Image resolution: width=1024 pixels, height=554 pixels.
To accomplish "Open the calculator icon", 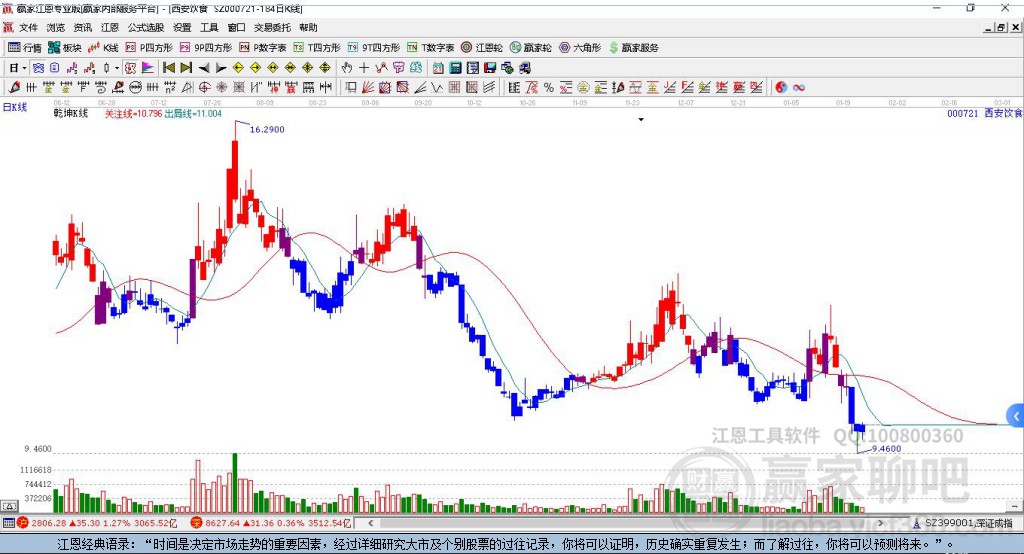I will click(455, 68).
